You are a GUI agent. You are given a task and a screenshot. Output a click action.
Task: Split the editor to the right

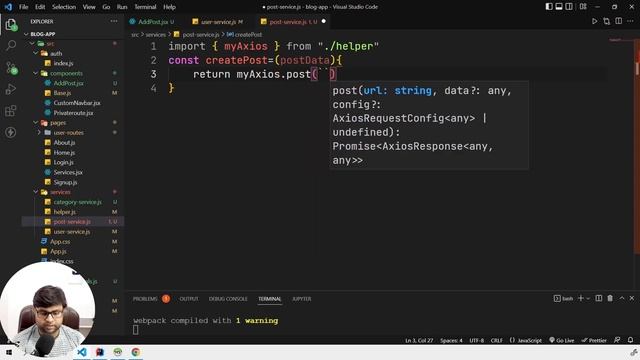pyautogui.click(x=619, y=21)
